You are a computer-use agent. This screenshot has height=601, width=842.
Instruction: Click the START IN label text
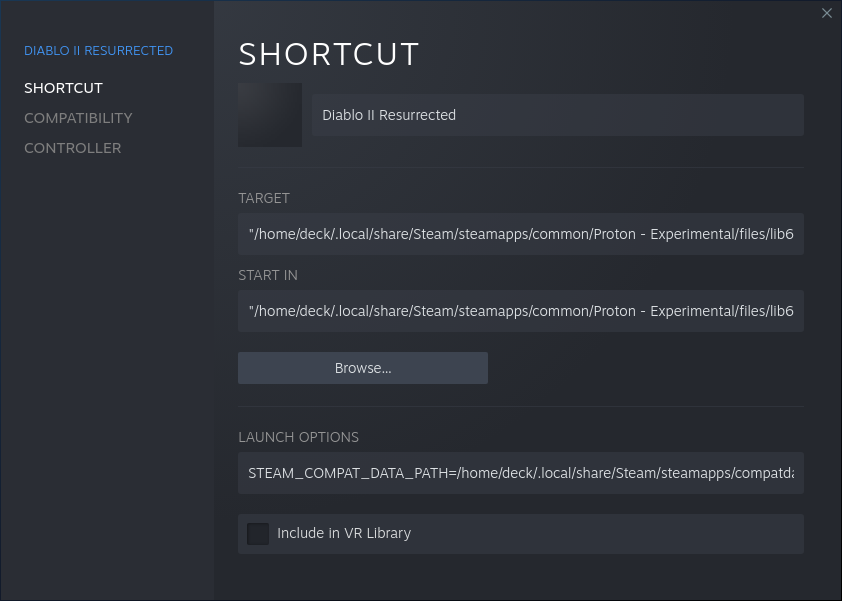[x=267, y=275]
